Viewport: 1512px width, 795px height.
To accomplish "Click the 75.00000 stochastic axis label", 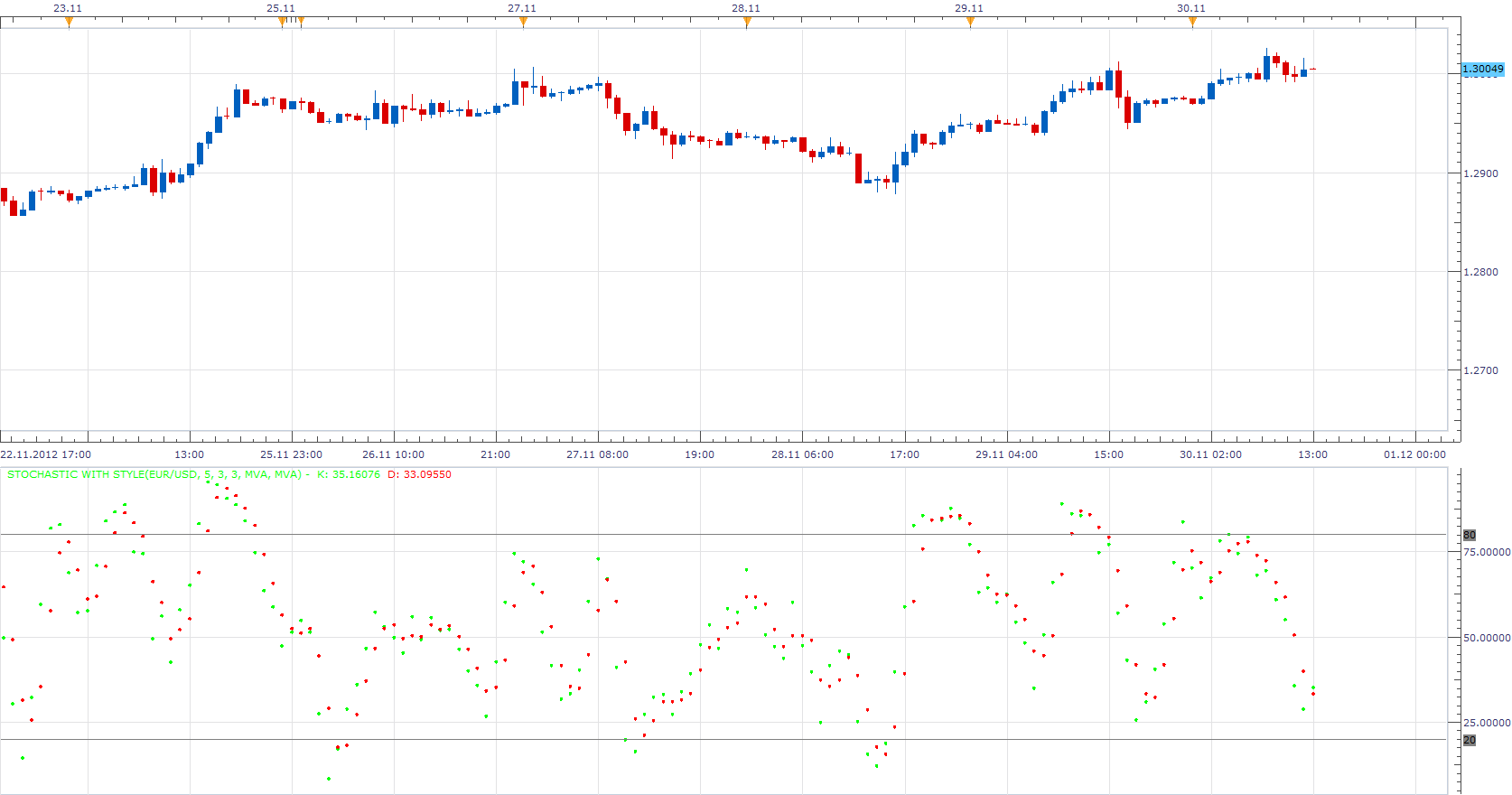I will click(1487, 552).
